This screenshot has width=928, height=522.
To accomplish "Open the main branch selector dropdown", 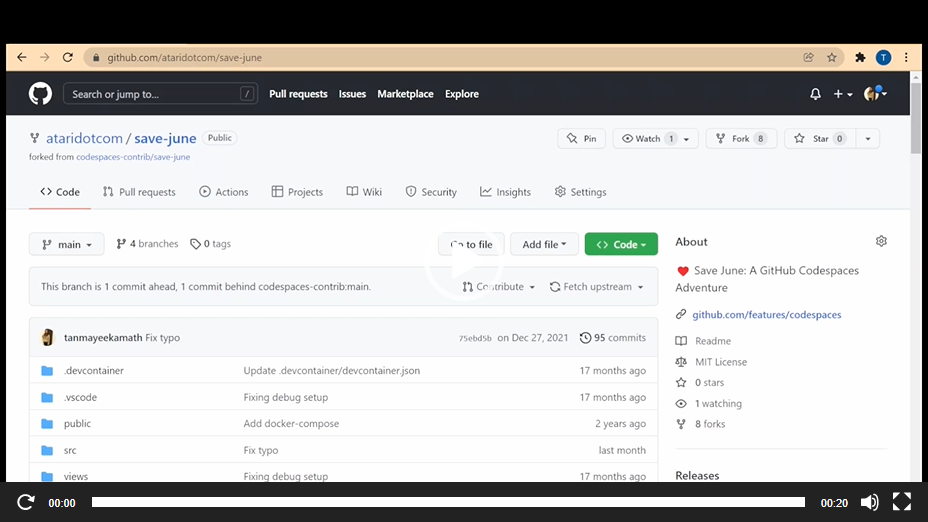I will 66,244.
